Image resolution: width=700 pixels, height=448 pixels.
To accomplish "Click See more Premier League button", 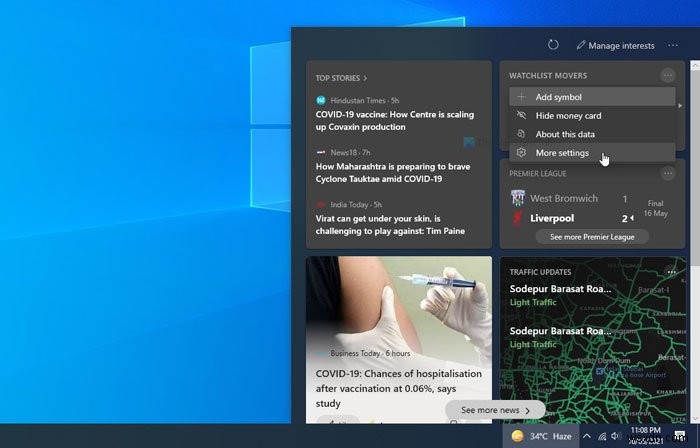I will (592, 237).
